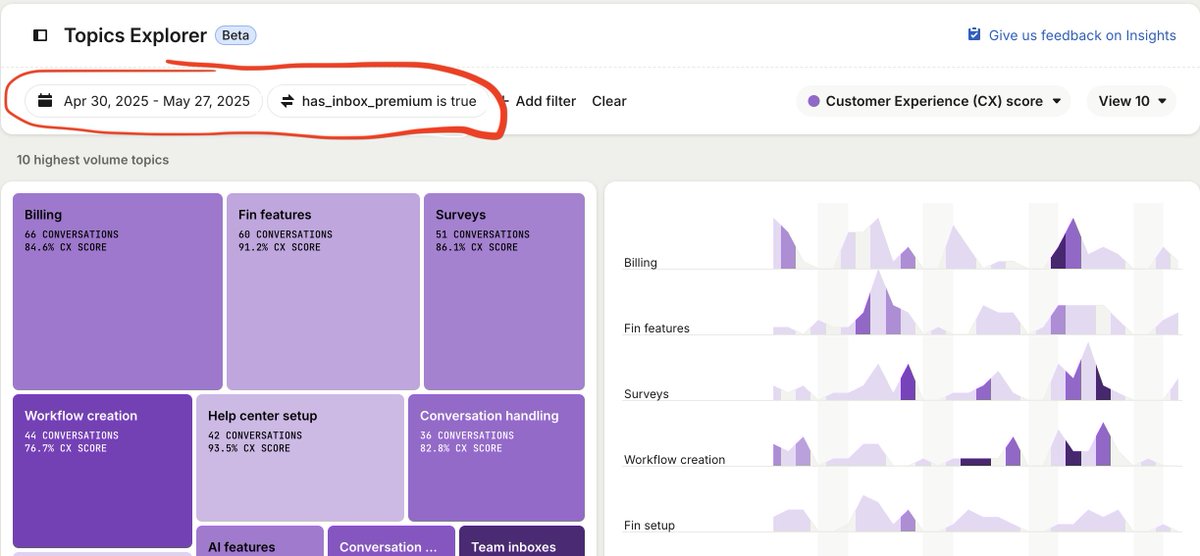Screen dimensions: 1200x556
Task: Edit the has_inbox_premium is true filter
Action: [378, 101]
